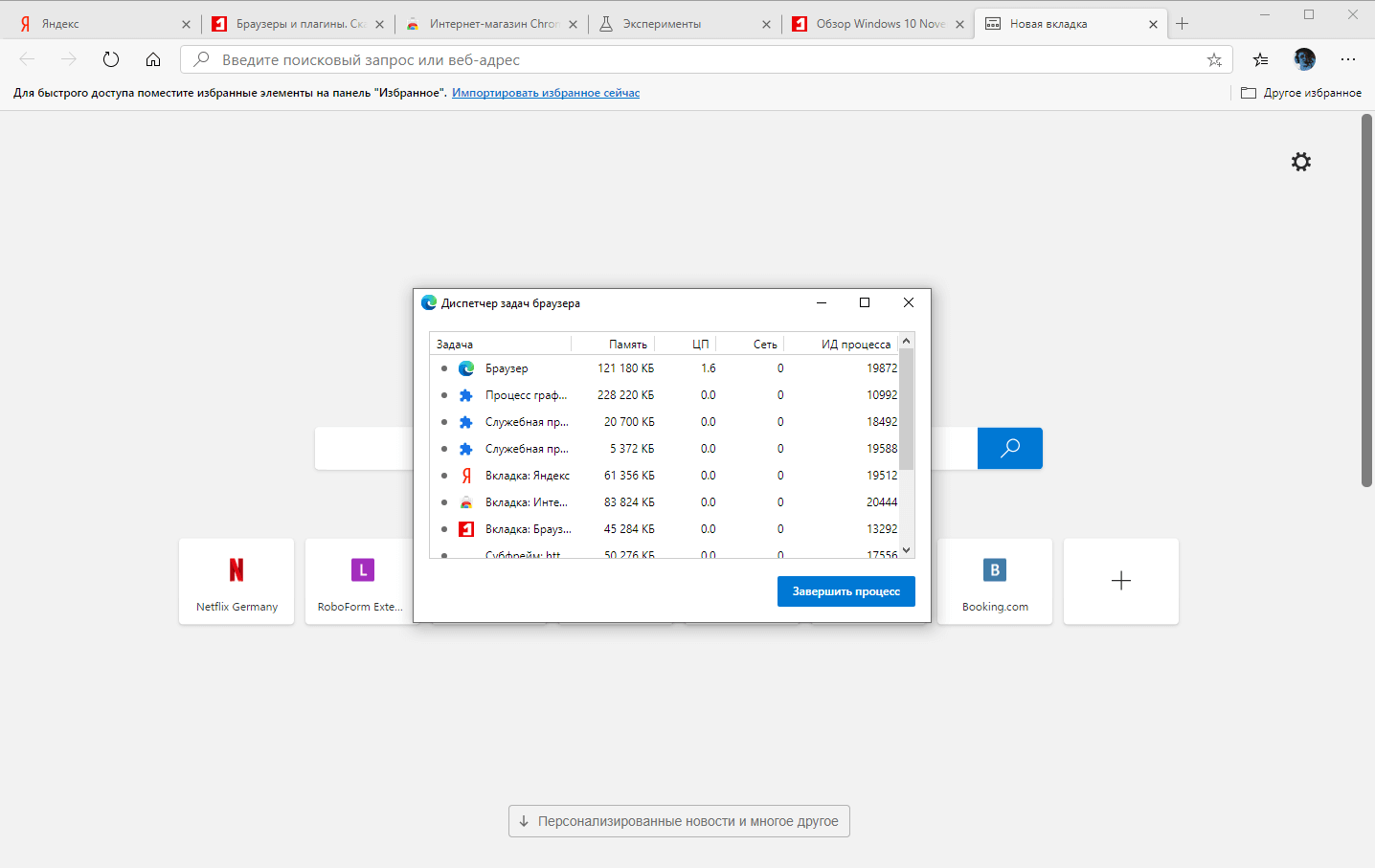Select the memory value 20 700 КБ

point(629,422)
